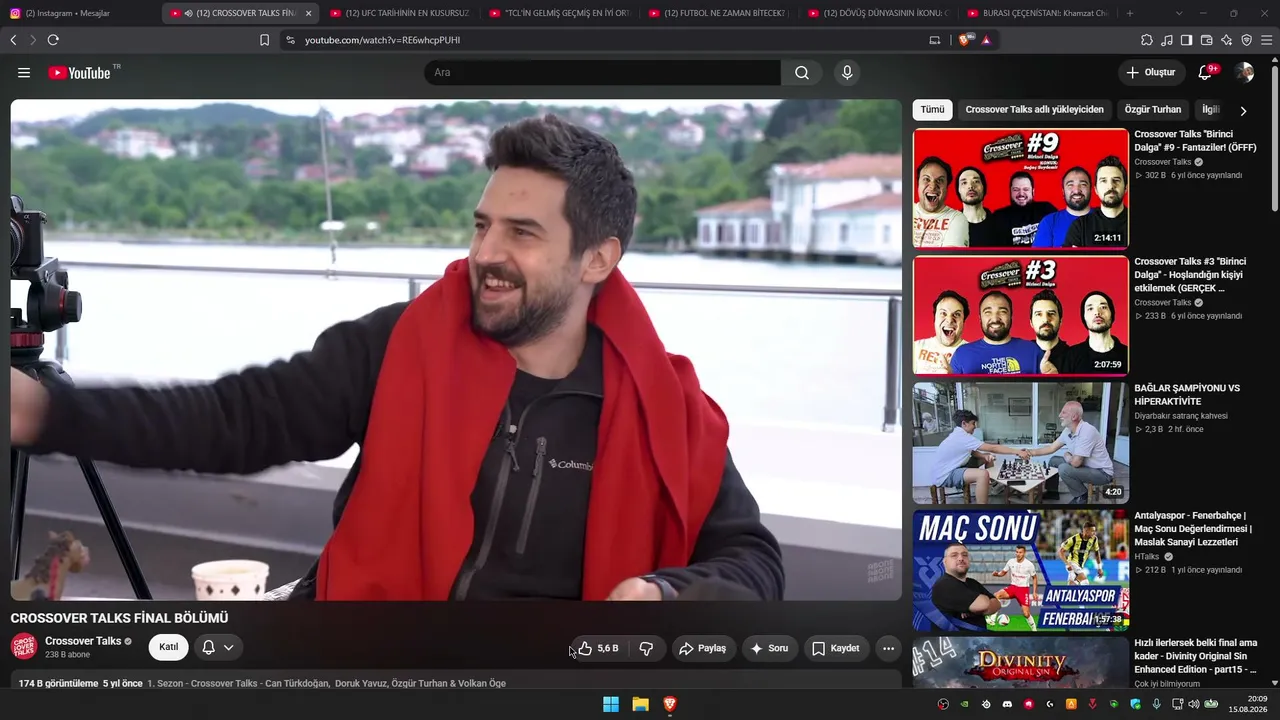Select the Özgür Turhan filter chip
The image size is (1280, 720).
click(1152, 110)
